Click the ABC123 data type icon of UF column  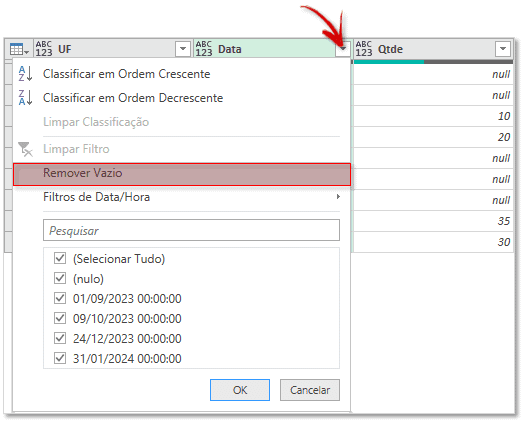[44, 49]
